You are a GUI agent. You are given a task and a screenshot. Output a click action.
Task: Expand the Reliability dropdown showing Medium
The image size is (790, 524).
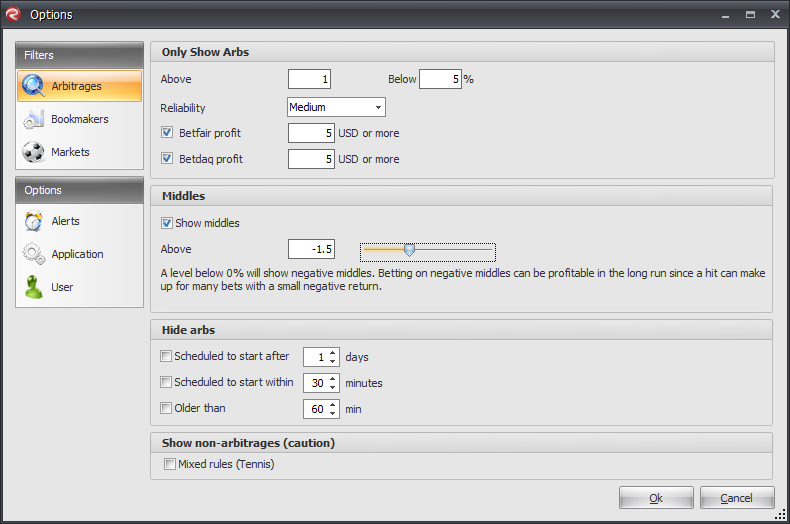coord(336,107)
